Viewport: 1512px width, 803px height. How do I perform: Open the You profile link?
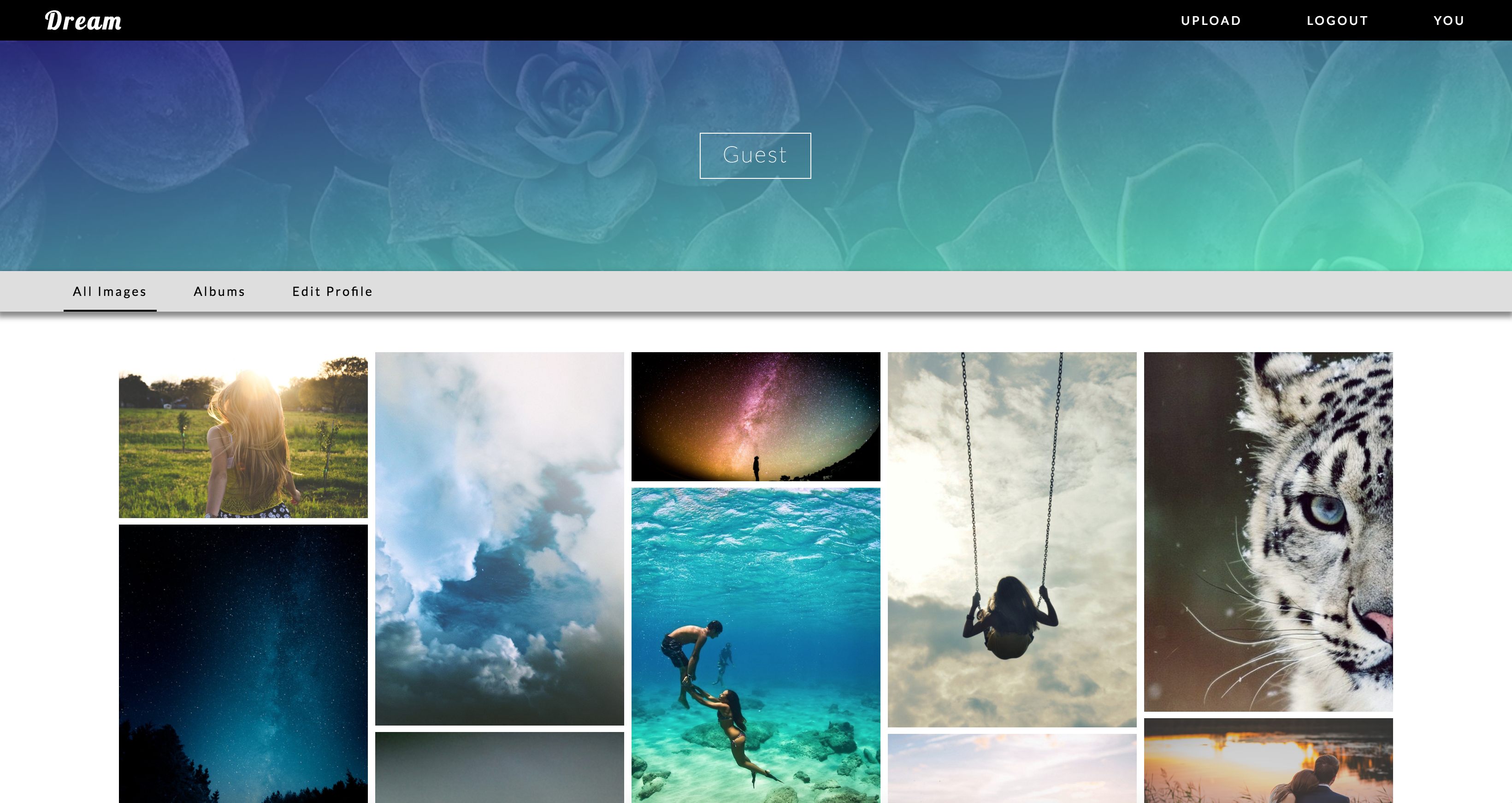[x=1448, y=21]
